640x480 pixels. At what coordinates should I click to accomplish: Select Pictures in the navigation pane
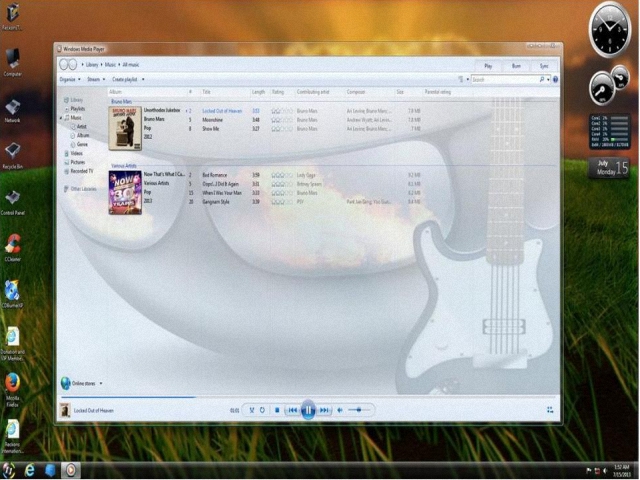[78, 162]
